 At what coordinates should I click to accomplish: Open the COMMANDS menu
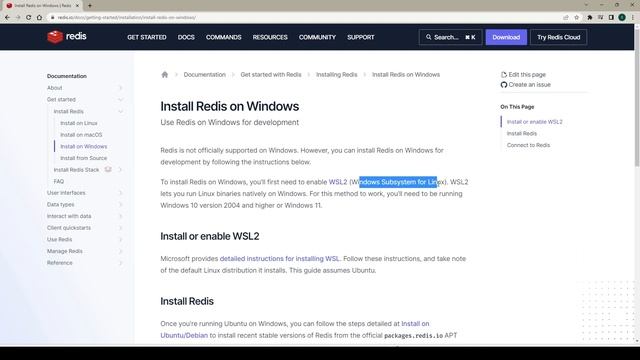(x=223, y=37)
